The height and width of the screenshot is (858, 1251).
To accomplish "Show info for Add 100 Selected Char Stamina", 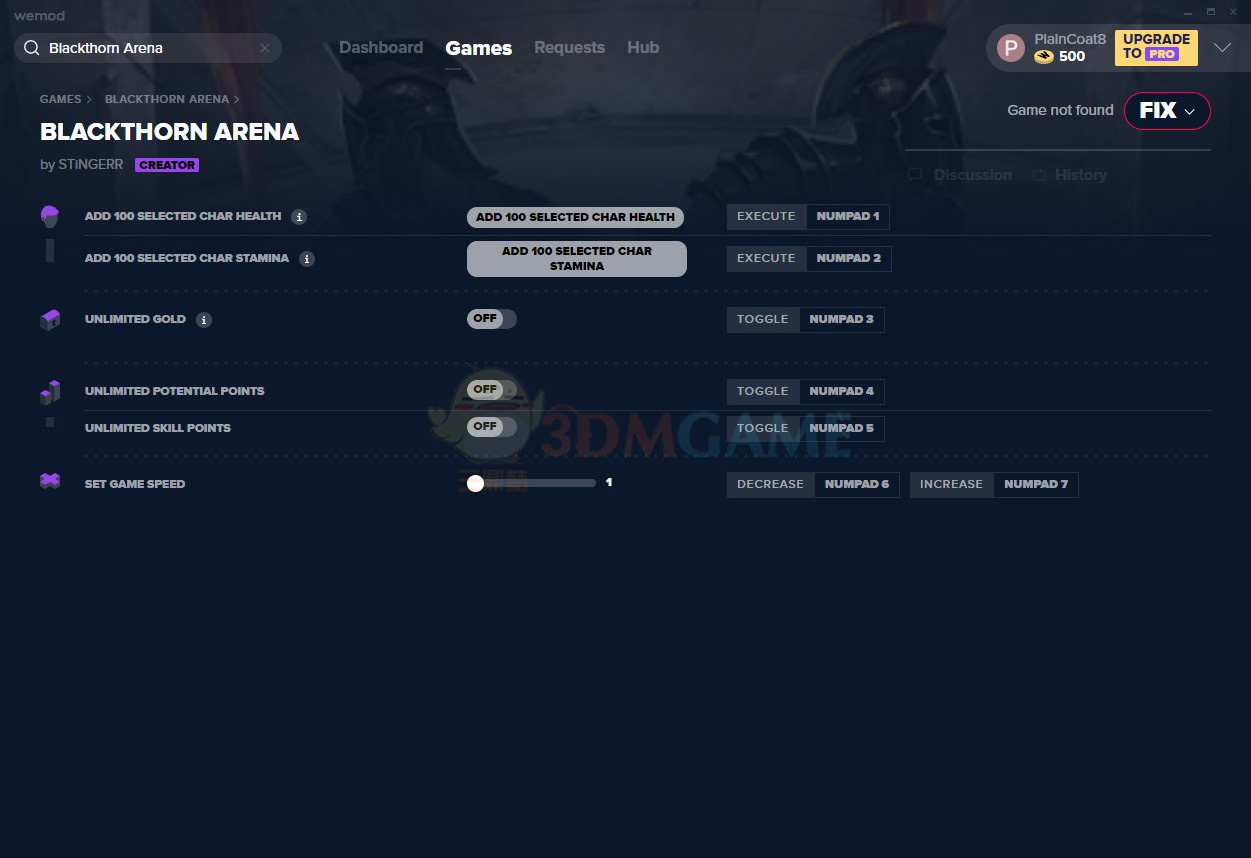I will 307,259.
